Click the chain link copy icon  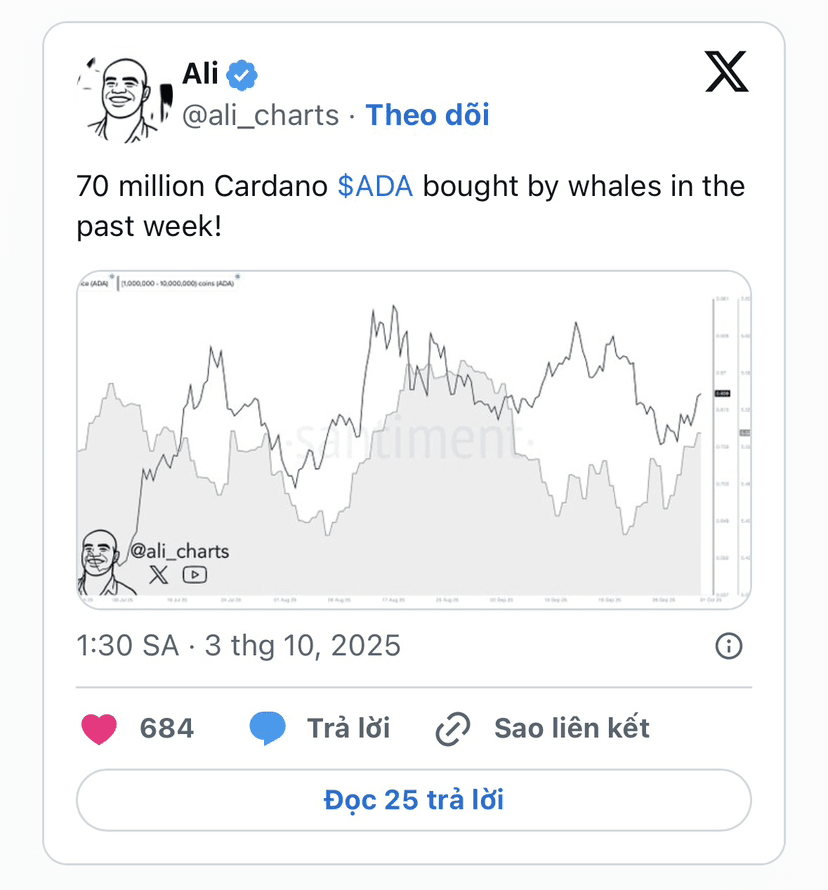[453, 729]
